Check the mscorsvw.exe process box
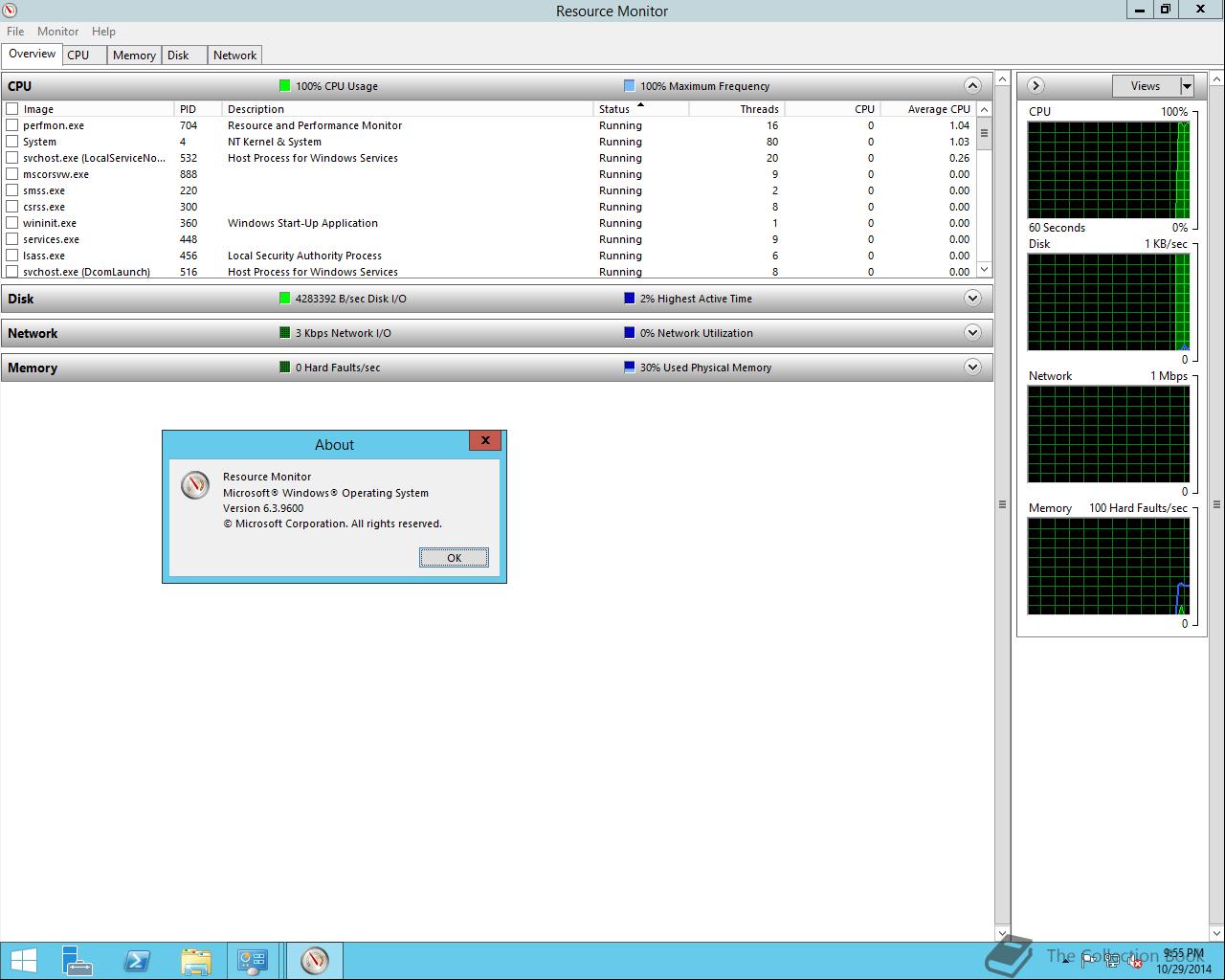 (x=12, y=174)
